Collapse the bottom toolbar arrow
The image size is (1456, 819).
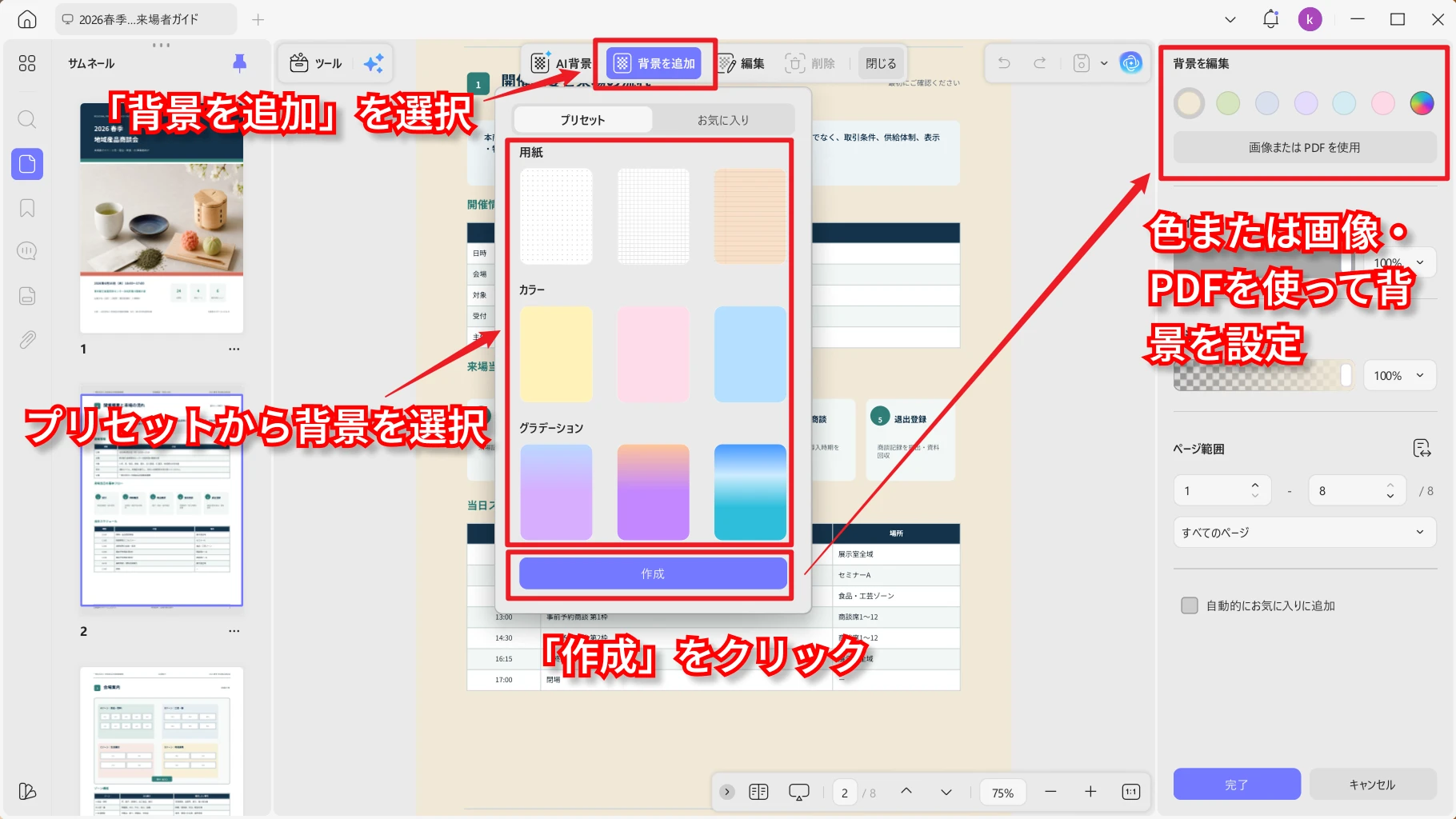tap(726, 792)
